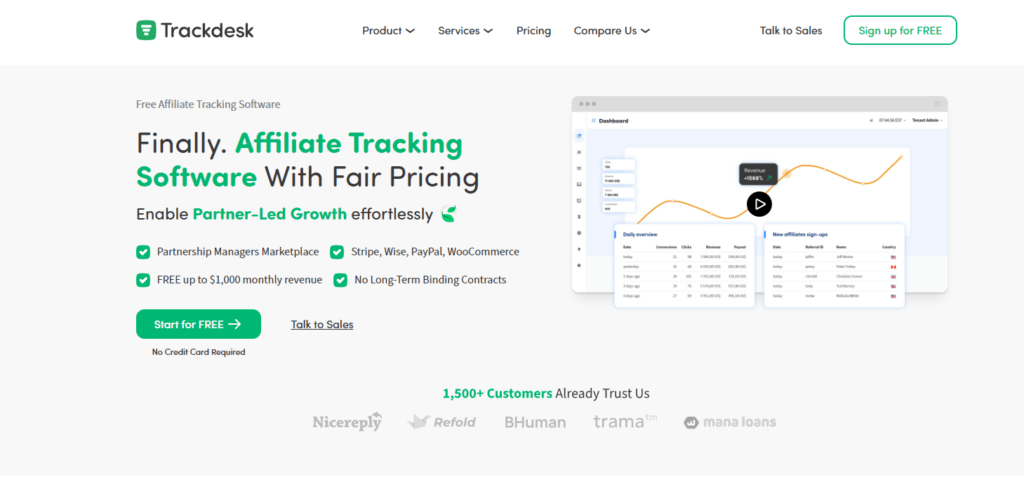Click the No Long-Term Binding Contracts checkmark
Screen dimensions: 1024x491
340,280
